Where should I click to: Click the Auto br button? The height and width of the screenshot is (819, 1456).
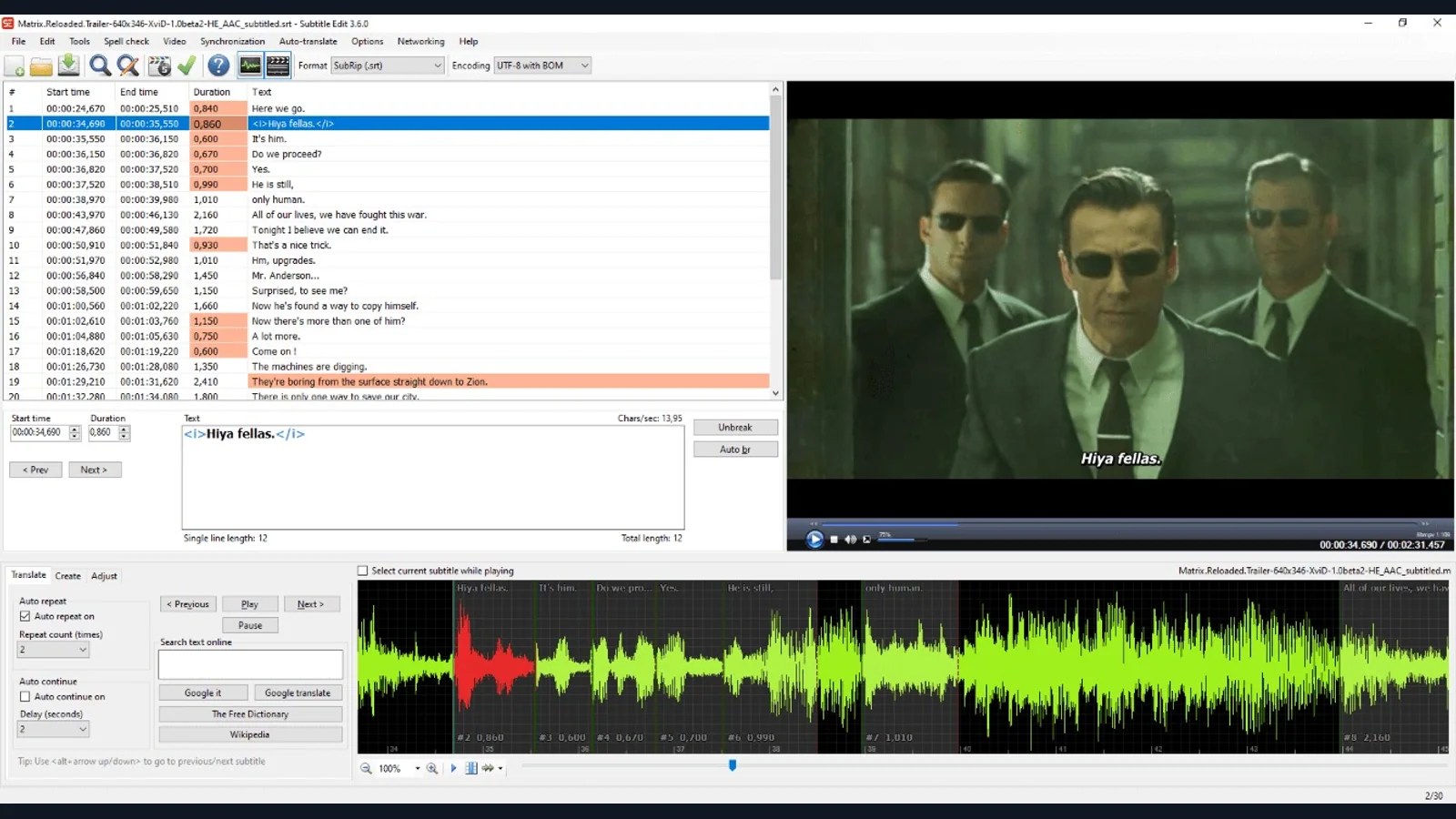[735, 450]
